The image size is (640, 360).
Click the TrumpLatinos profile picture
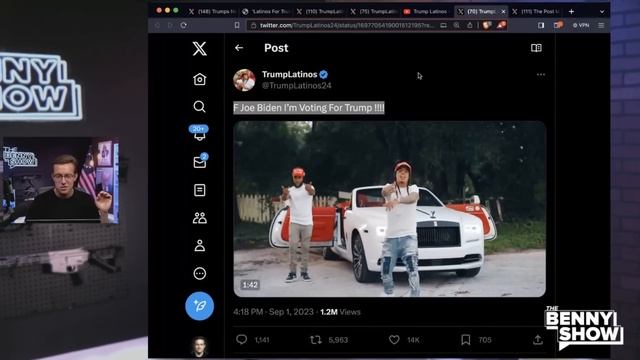click(244, 80)
